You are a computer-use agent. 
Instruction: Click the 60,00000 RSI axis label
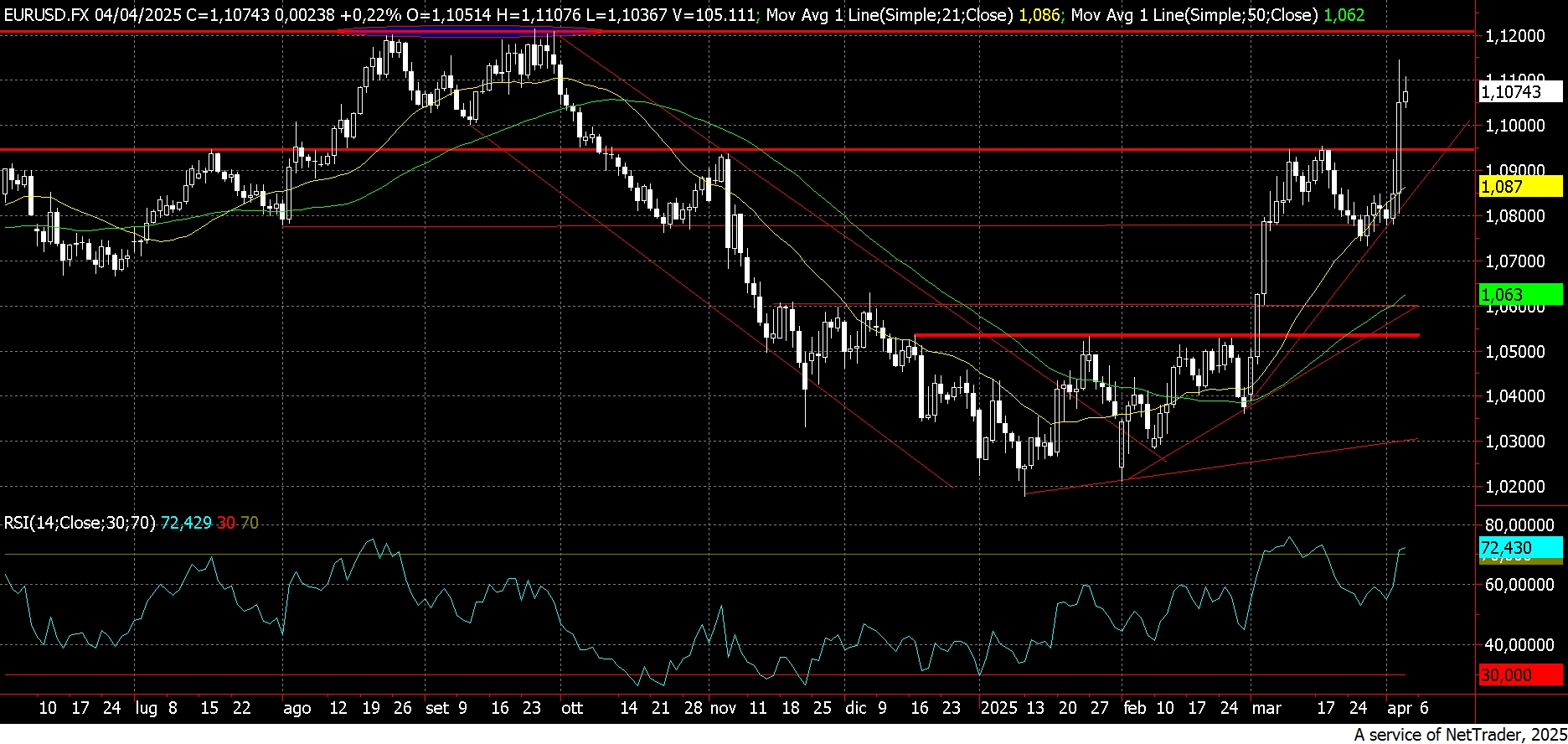pos(1519,585)
